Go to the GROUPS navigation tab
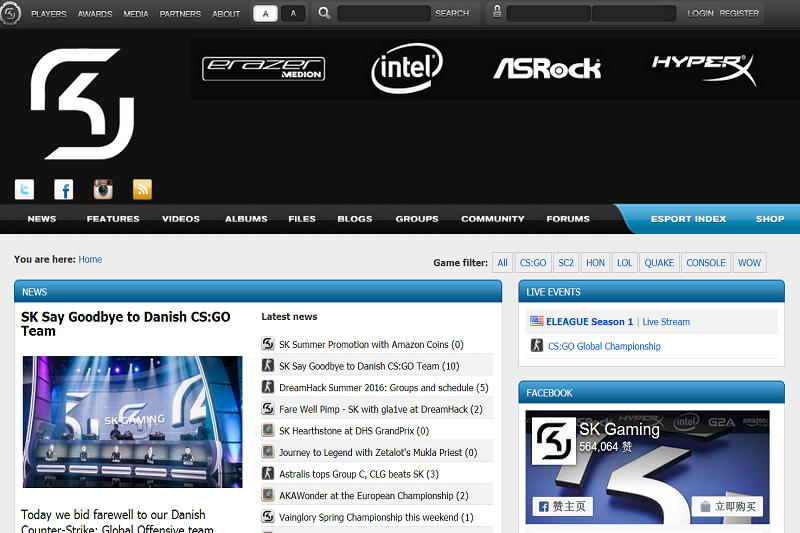This screenshot has width=800, height=533. 417,219
